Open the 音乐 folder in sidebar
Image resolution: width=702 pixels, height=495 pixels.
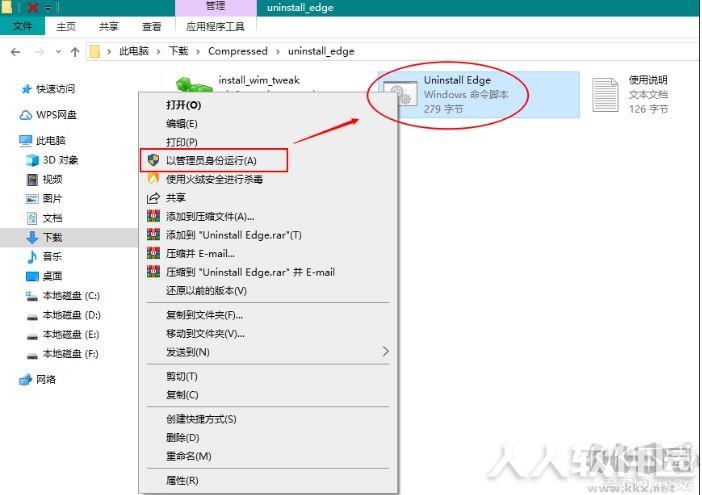(44, 256)
